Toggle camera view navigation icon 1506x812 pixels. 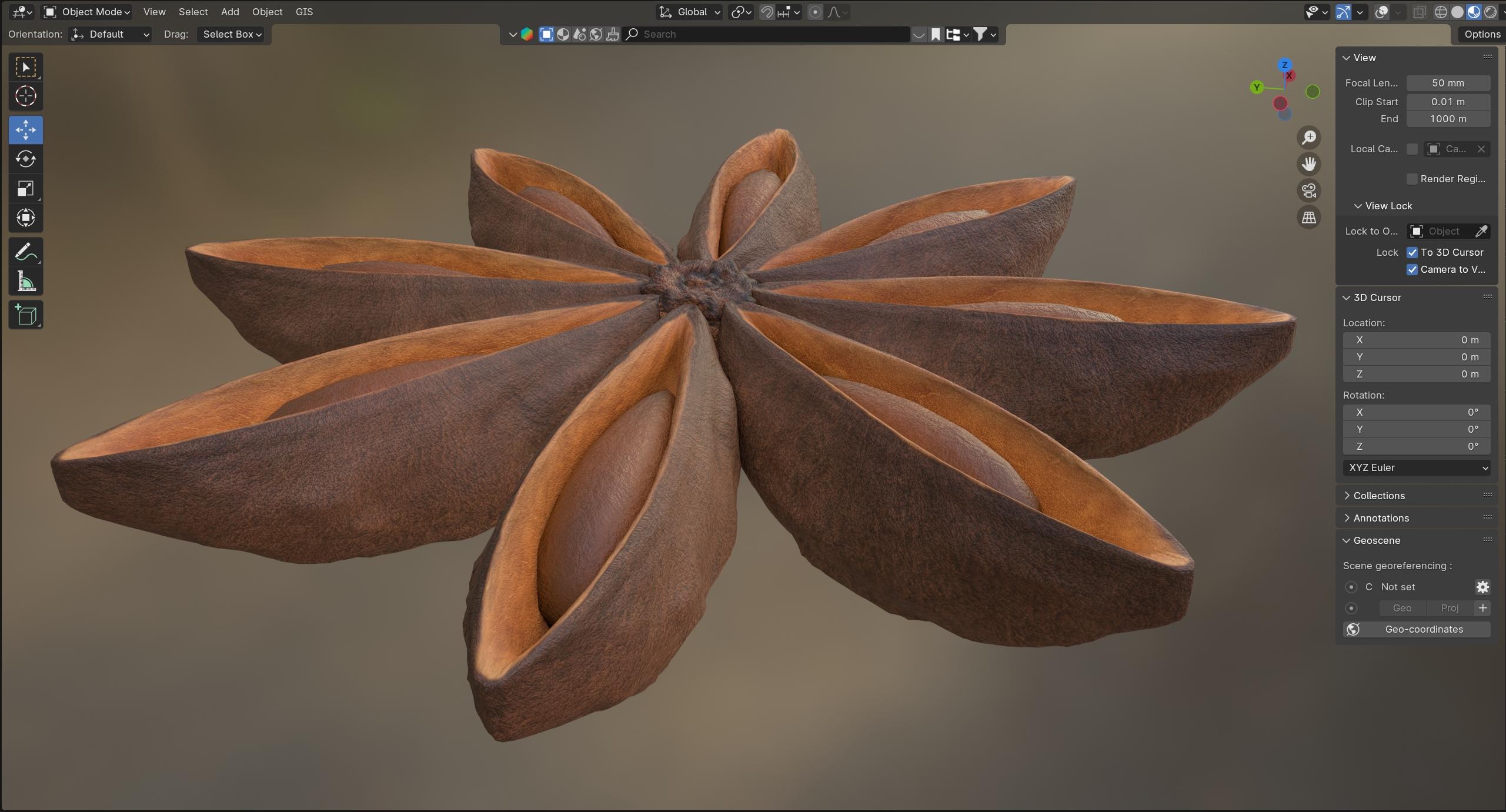coord(1309,191)
